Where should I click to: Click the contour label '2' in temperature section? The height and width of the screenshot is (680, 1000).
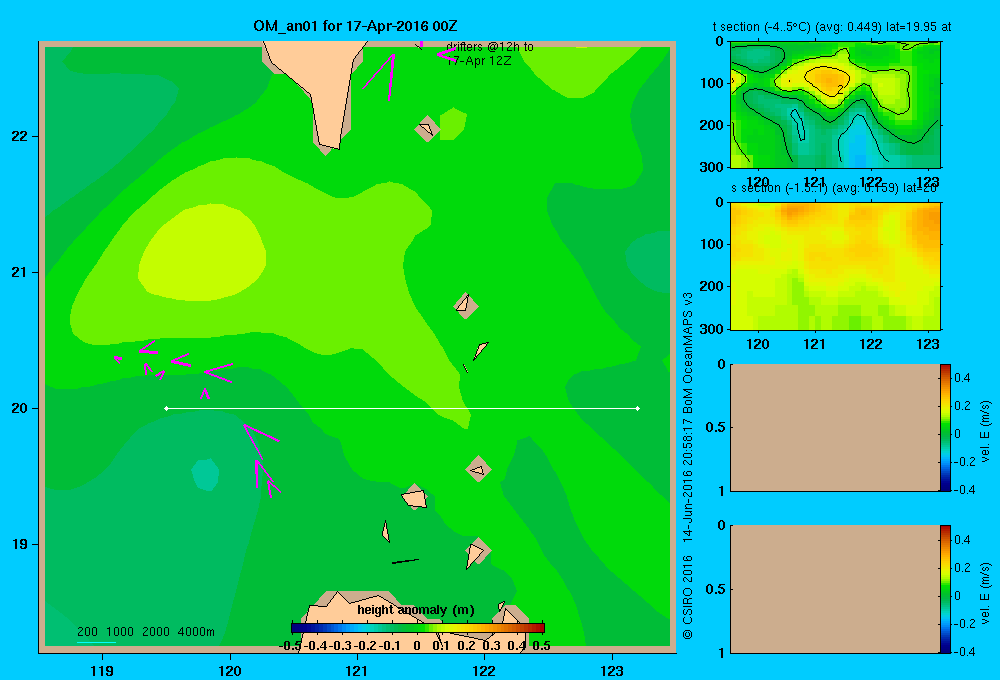(841, 90)
